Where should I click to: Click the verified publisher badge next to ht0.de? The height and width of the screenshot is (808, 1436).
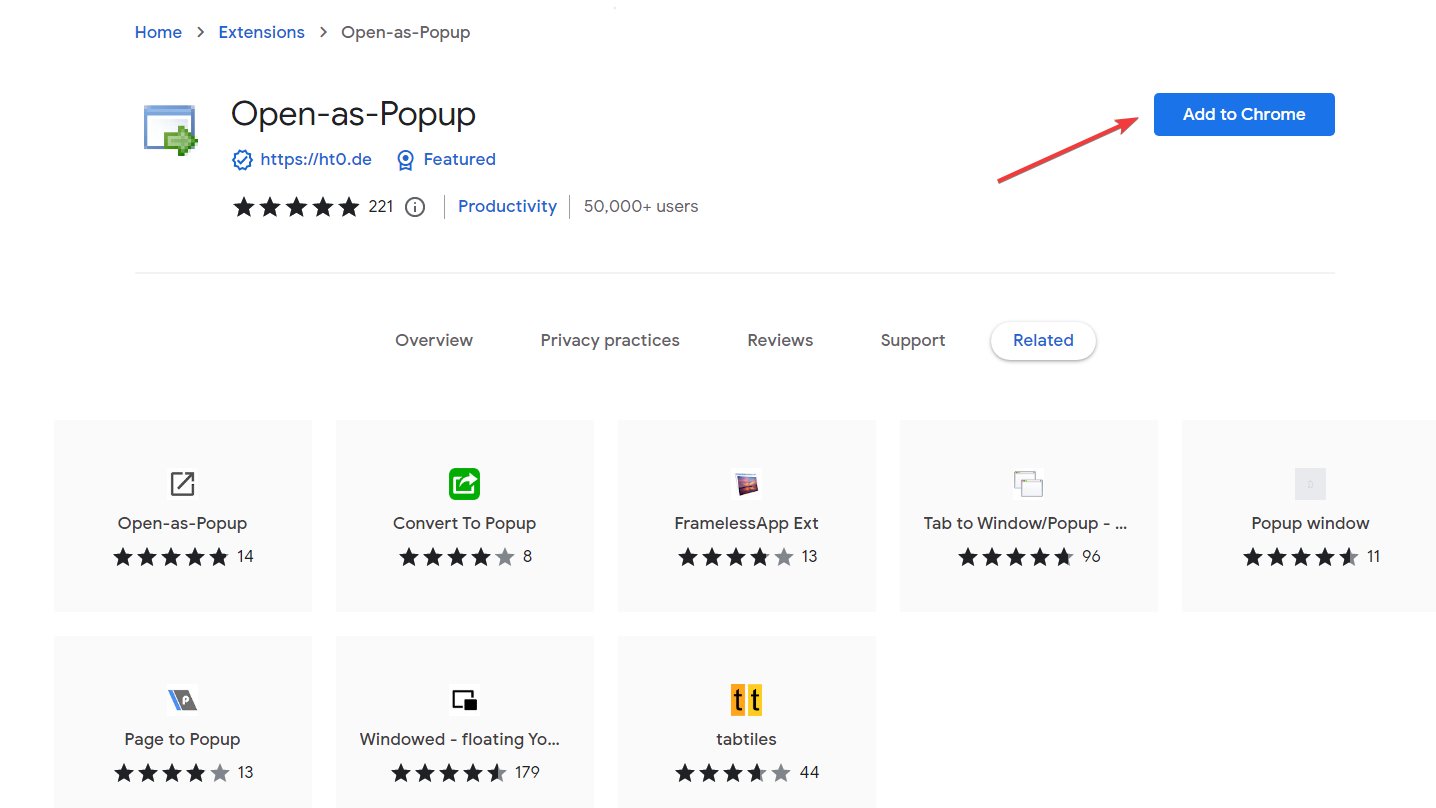point(242,159)
